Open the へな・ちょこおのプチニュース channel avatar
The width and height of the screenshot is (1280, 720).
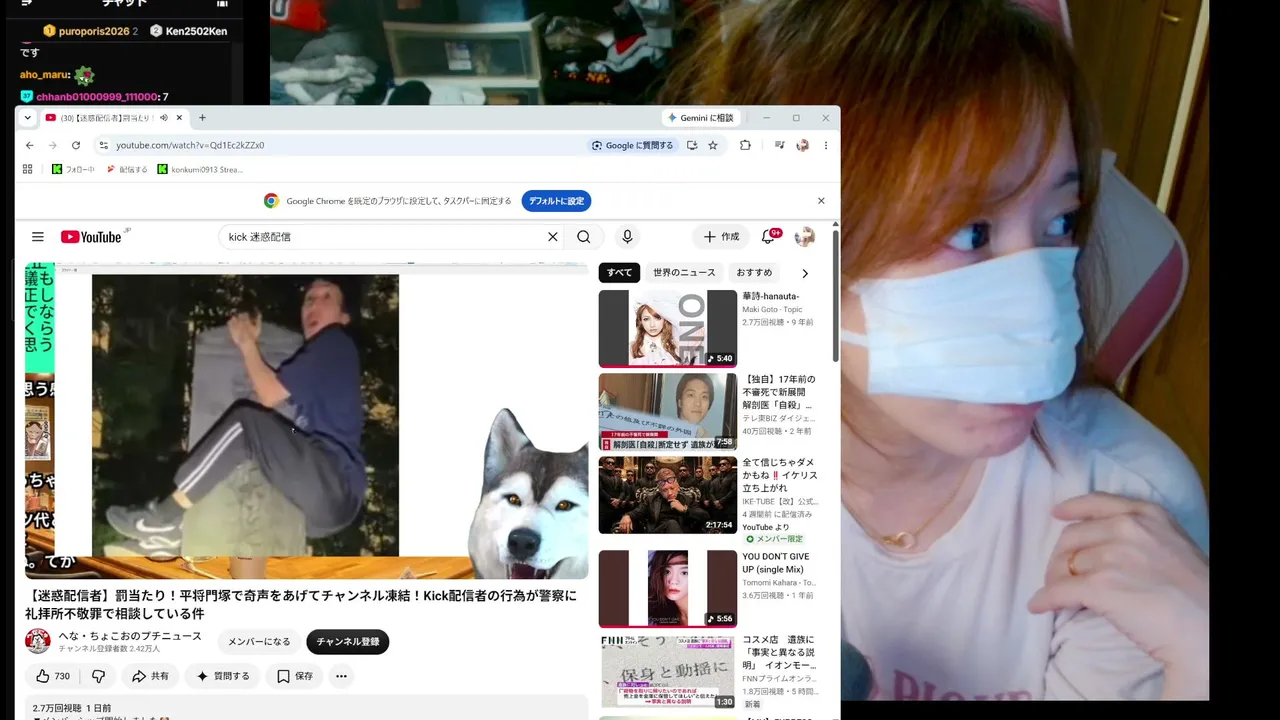(38, 641)
